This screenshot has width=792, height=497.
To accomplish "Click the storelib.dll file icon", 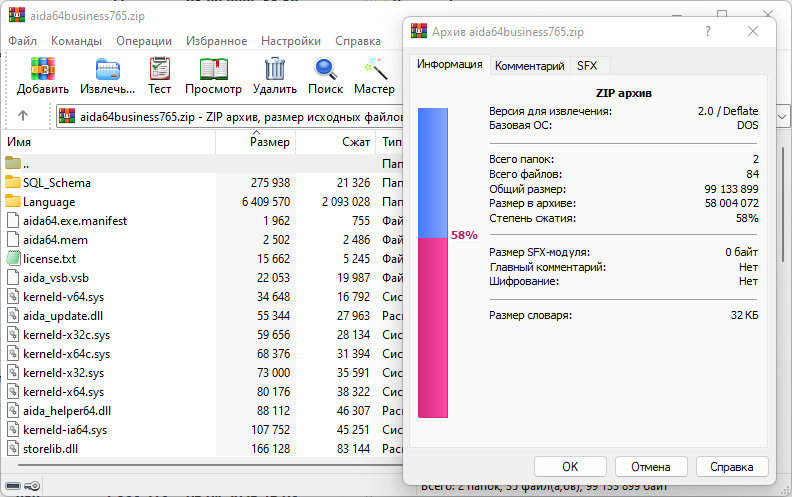I will click(x=13, y=448).
